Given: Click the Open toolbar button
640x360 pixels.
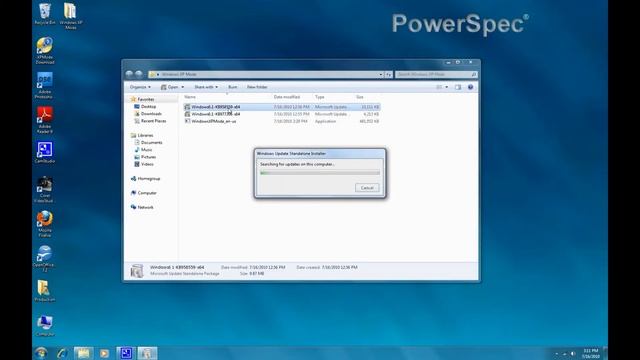Looking at the screenshot, I should pyautogui.click(x=170, y=87).
